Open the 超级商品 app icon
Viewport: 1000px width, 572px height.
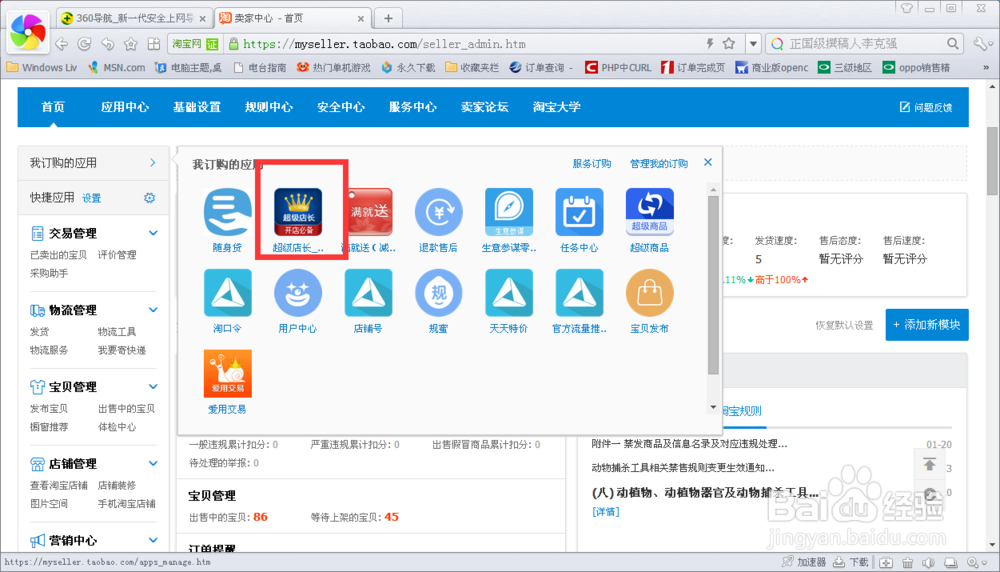point(649,212)
